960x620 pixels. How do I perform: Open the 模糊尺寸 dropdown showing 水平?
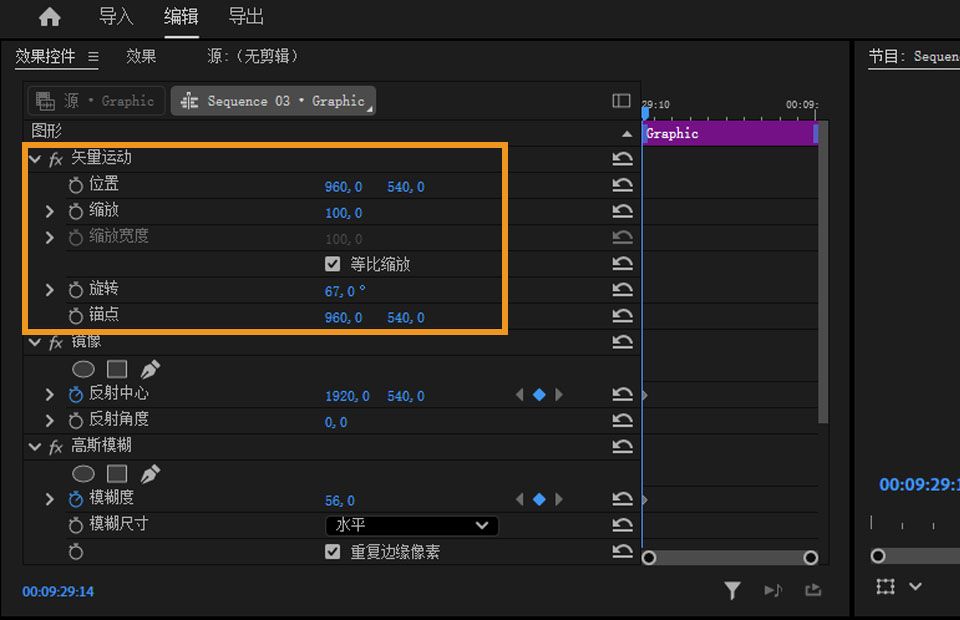[x=410, y=525]
